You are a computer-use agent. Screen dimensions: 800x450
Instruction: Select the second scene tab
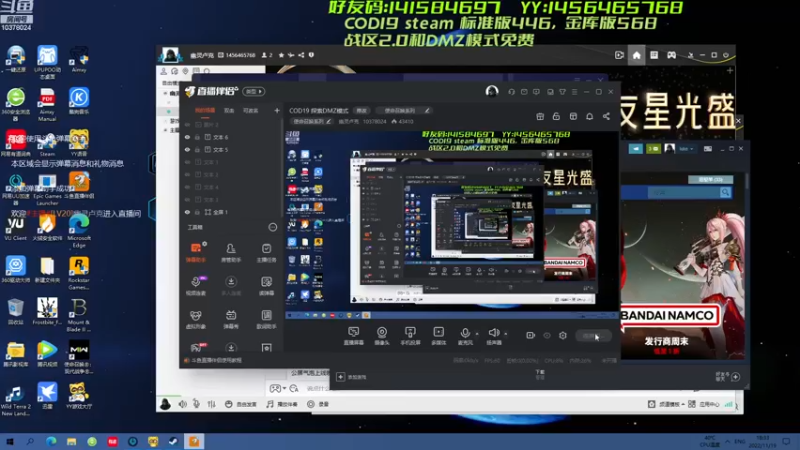coord(229,110)
